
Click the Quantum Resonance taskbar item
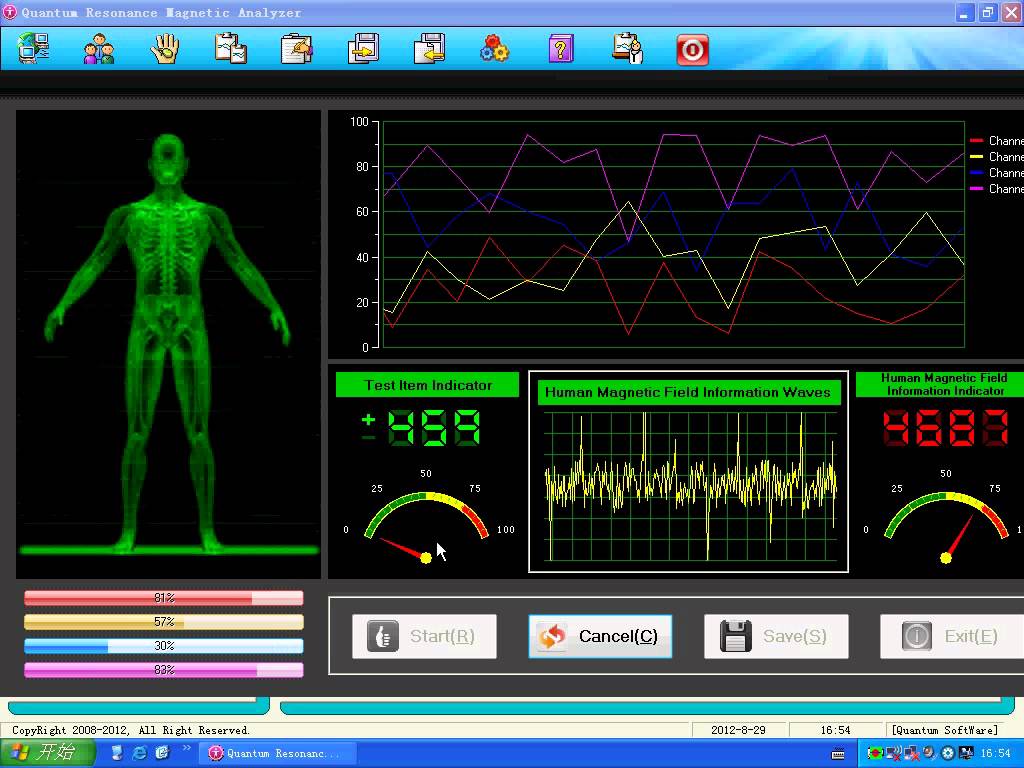pos(277,753)
